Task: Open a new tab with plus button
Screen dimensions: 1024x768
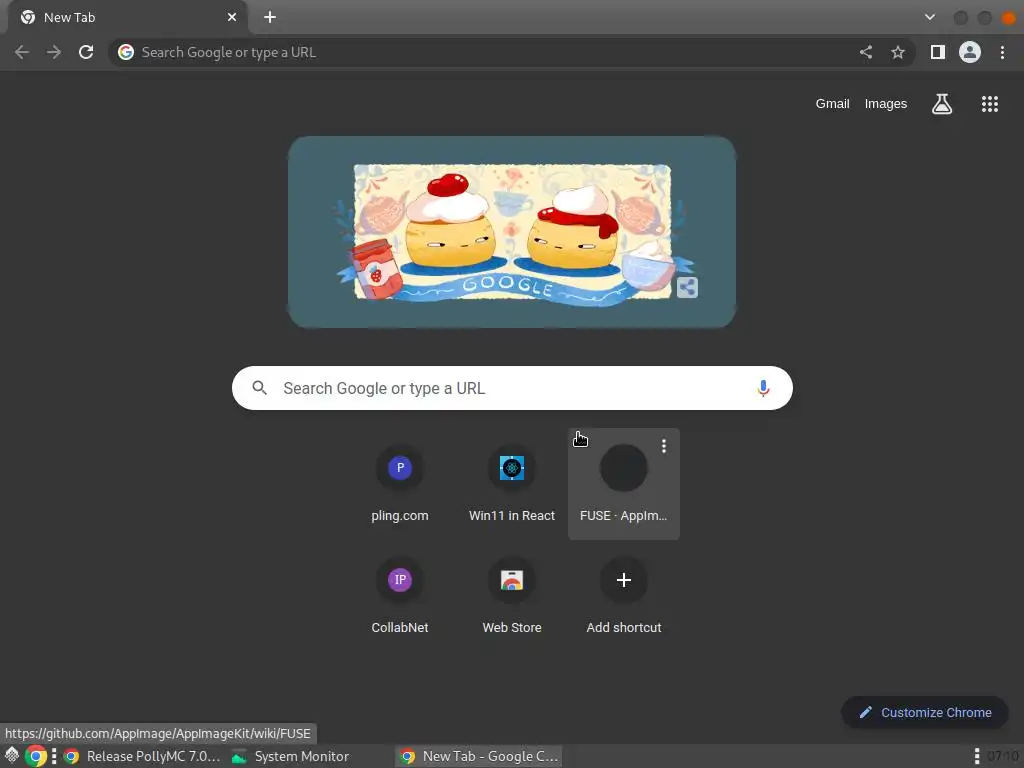Action: [270, 17]
